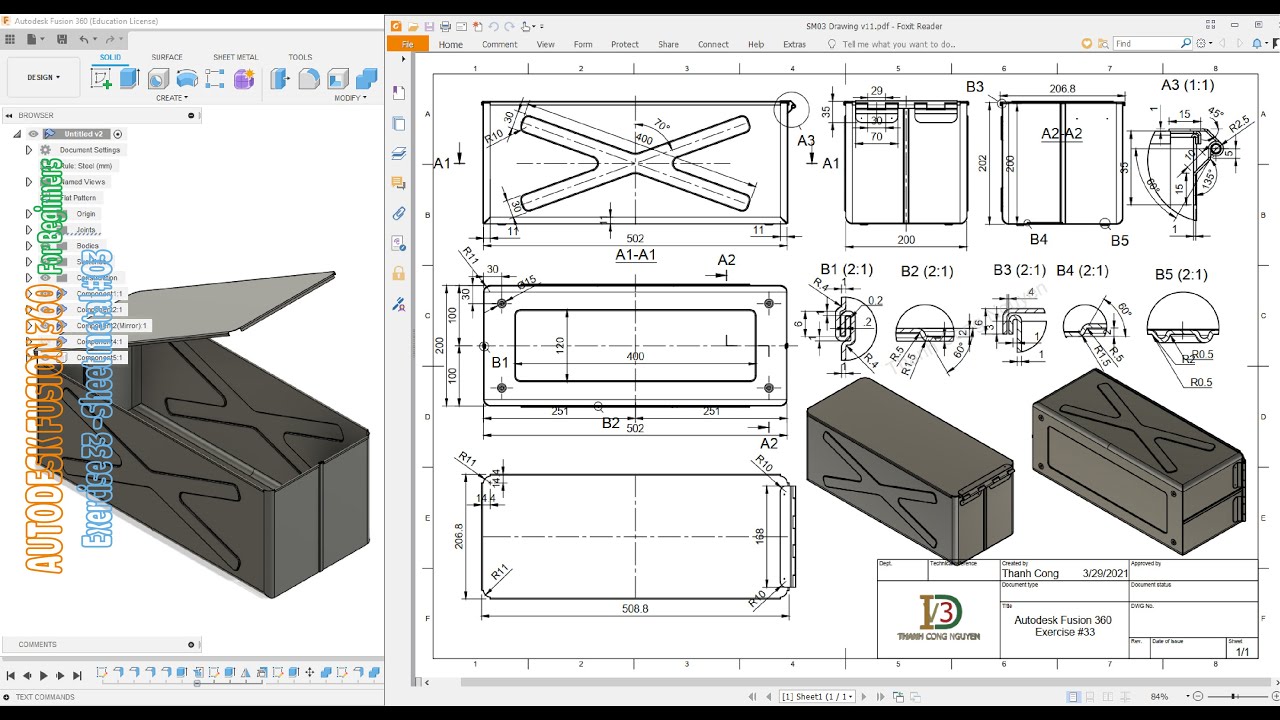Screen dimensions: 1280x720
Task: Toggle visibility eye of Untitled v2
Action: click(33, 134)
